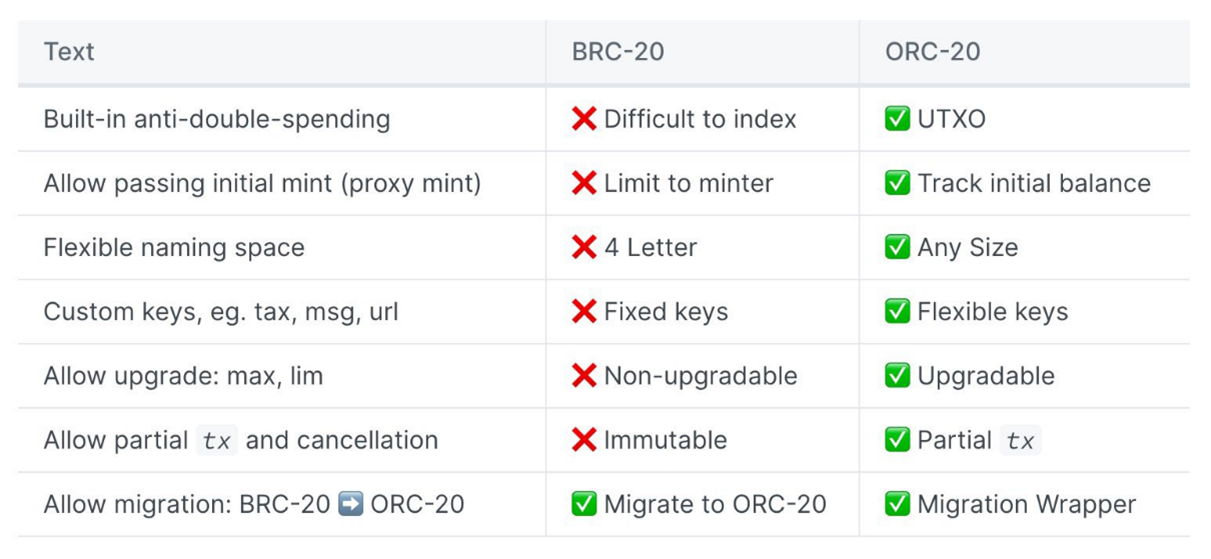Select the Migration Wrapper cell text
Screen dimensions: 1211x559
click(1027, 504)
